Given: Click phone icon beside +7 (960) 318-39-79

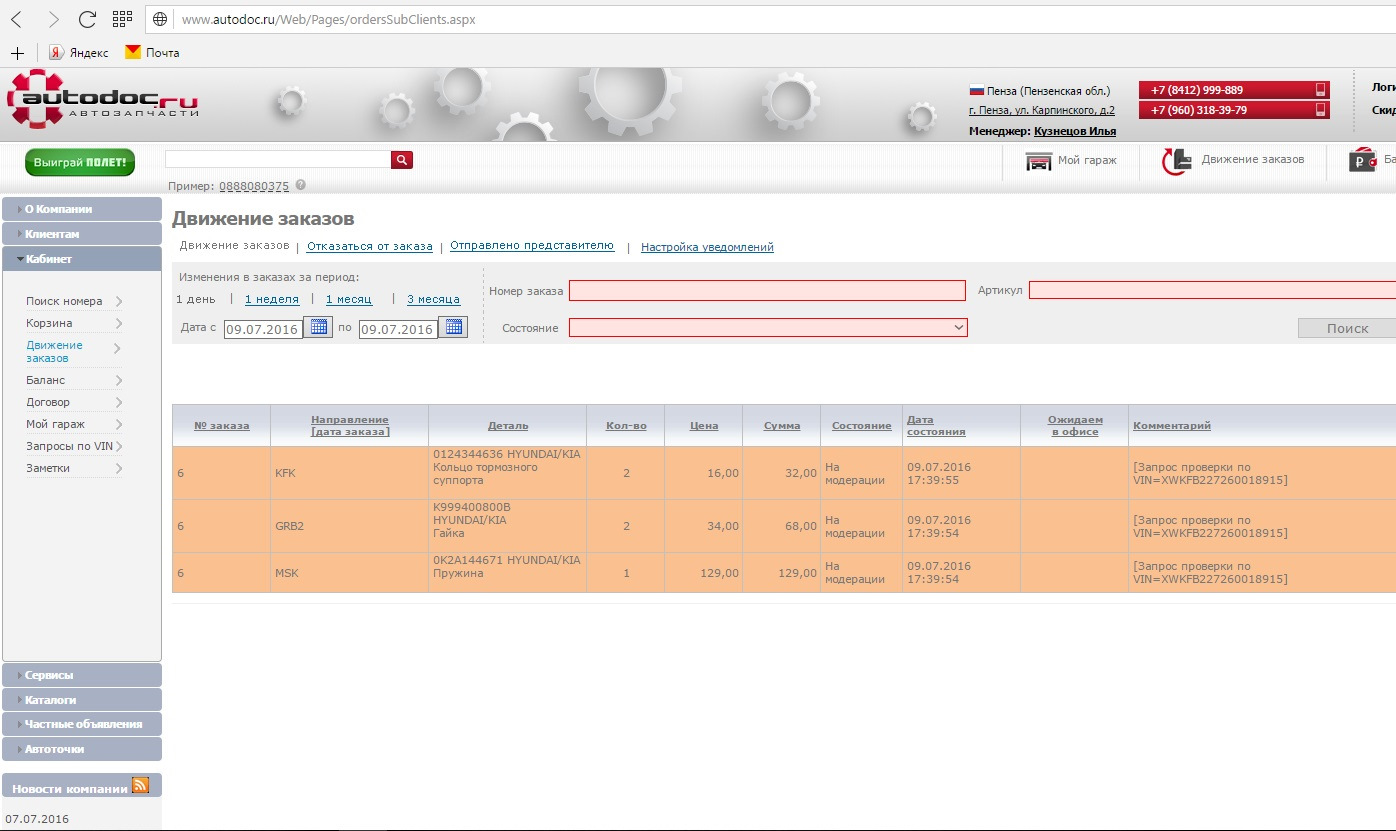Looking at the screenshot, I should (1320, 110).
